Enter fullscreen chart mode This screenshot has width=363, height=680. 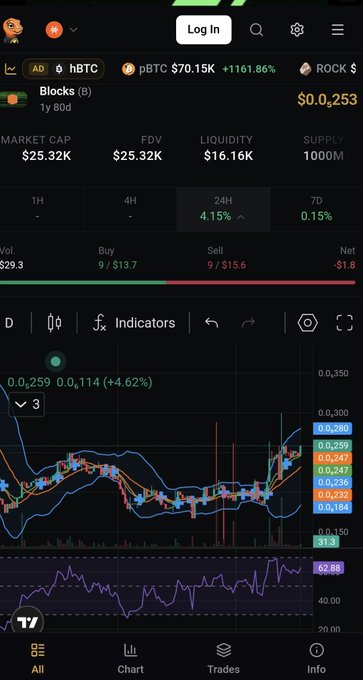(344, 323)
